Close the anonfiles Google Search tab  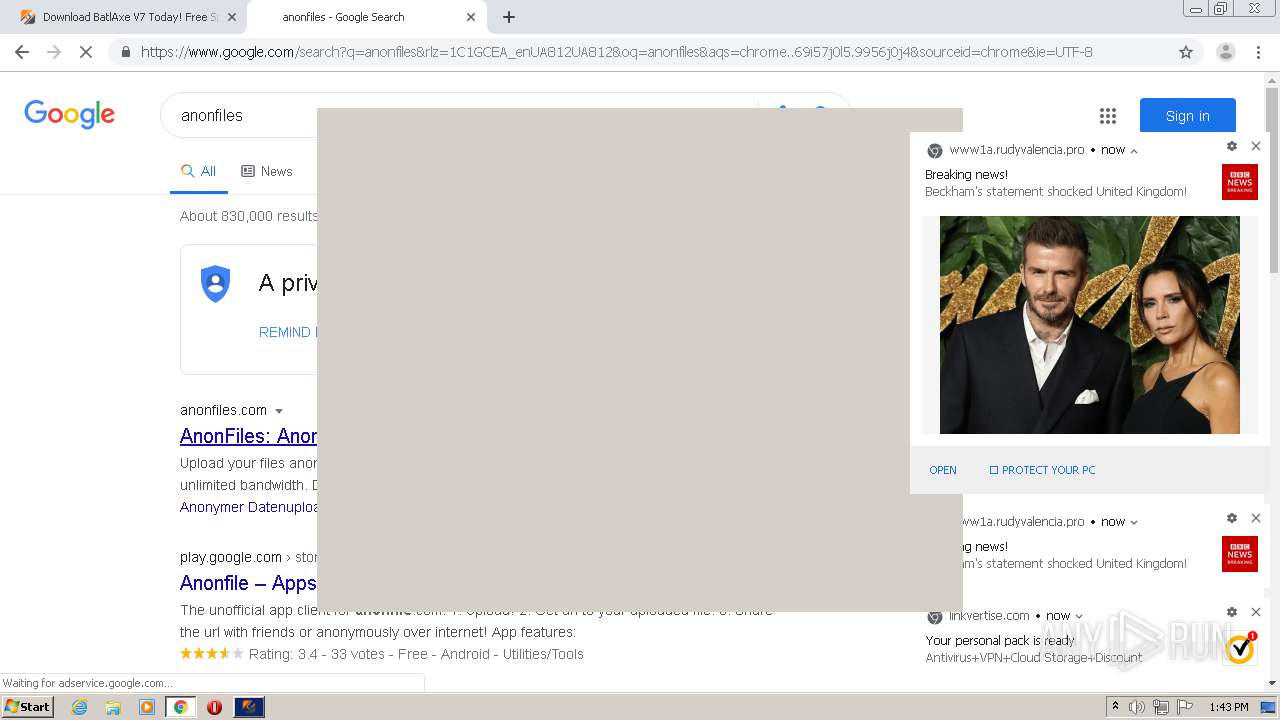pos(471,17)
